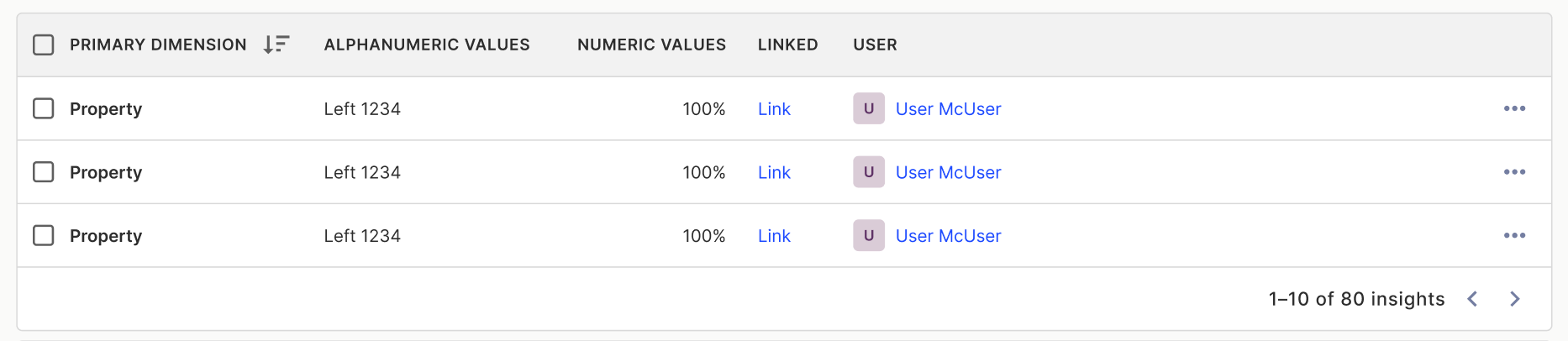The image size is (1568, 341).
Task: Click the sort icon beside Primary Dimension
Action: [276, 45]
